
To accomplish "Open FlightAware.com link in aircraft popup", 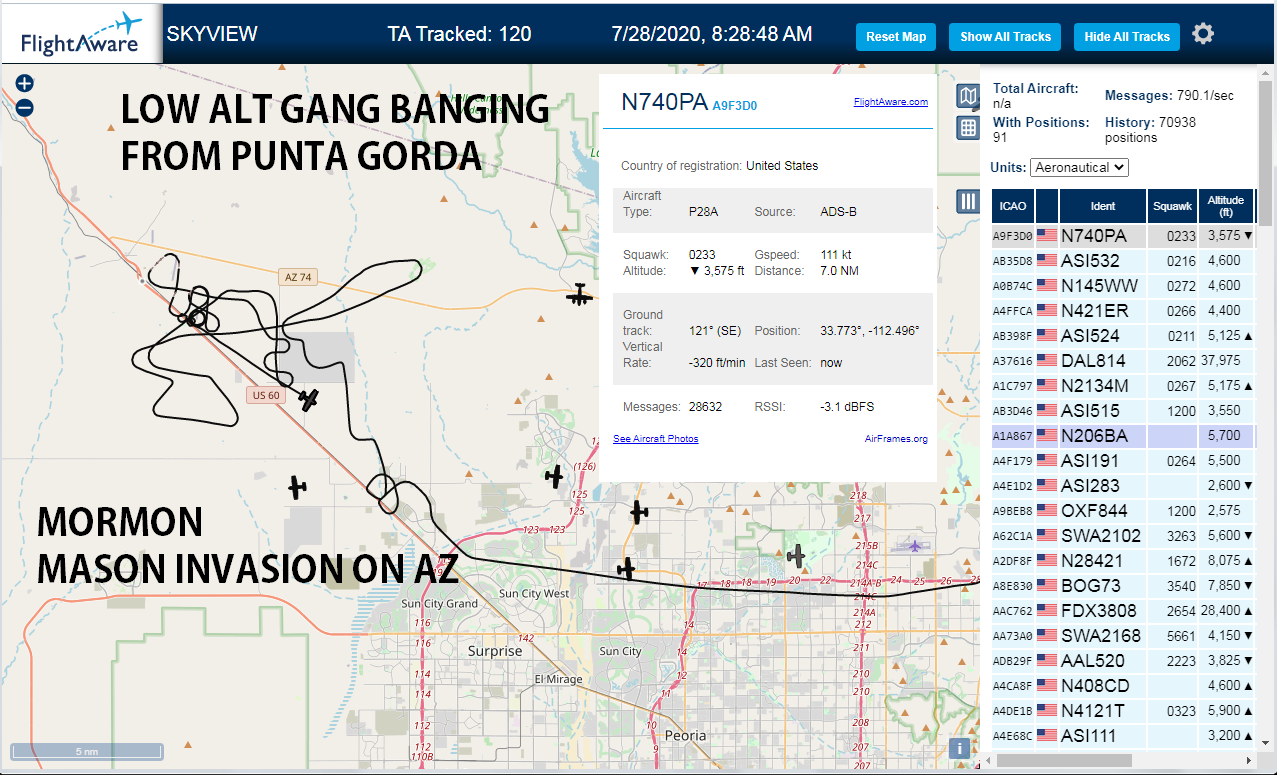I will (x=890, y=102).
